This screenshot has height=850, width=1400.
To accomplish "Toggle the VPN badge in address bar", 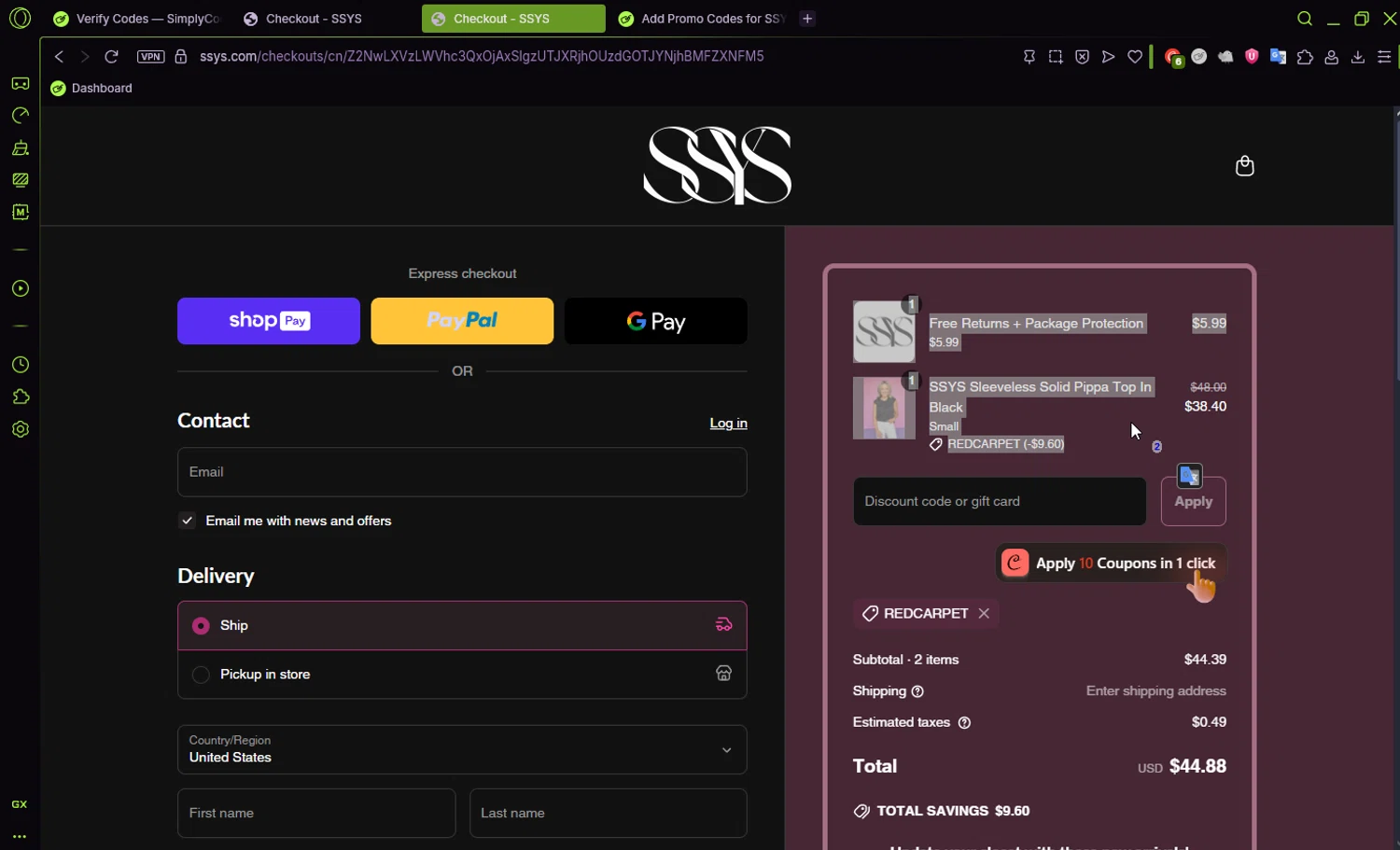I will click(x=150, y=57).
